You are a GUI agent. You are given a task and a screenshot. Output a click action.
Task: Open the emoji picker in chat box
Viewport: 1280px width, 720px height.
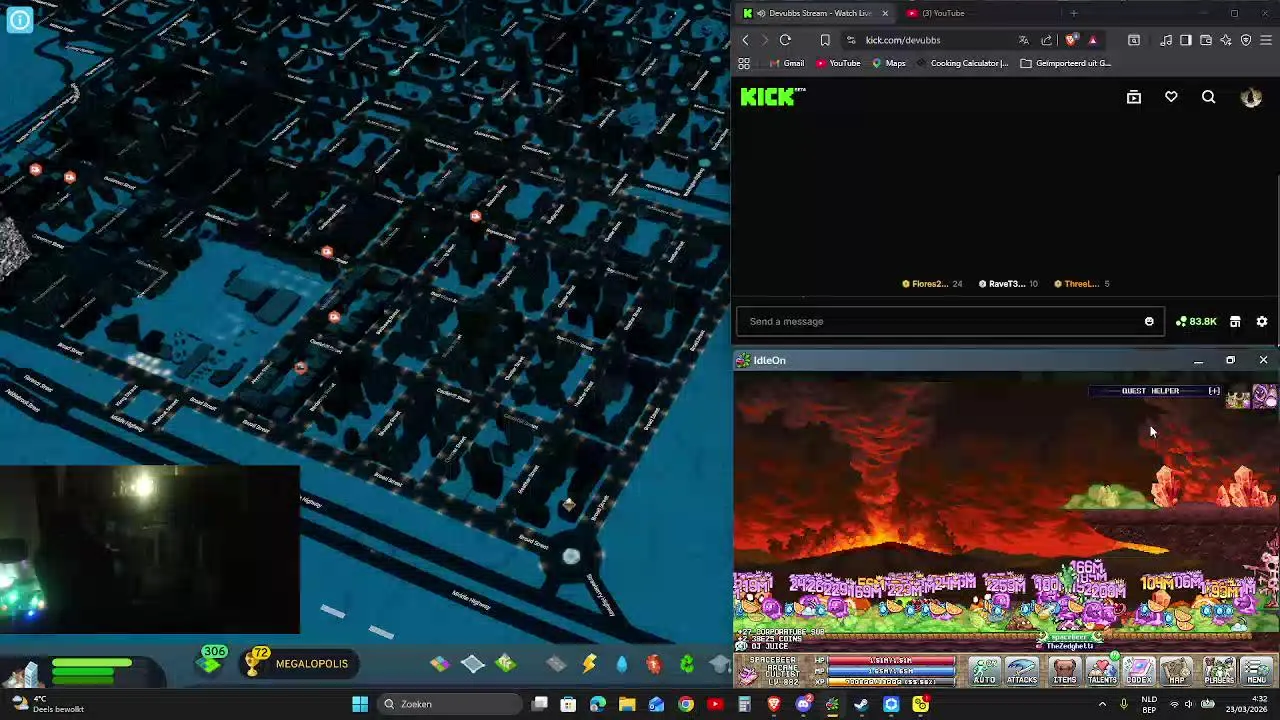(x=1149, y=321)
